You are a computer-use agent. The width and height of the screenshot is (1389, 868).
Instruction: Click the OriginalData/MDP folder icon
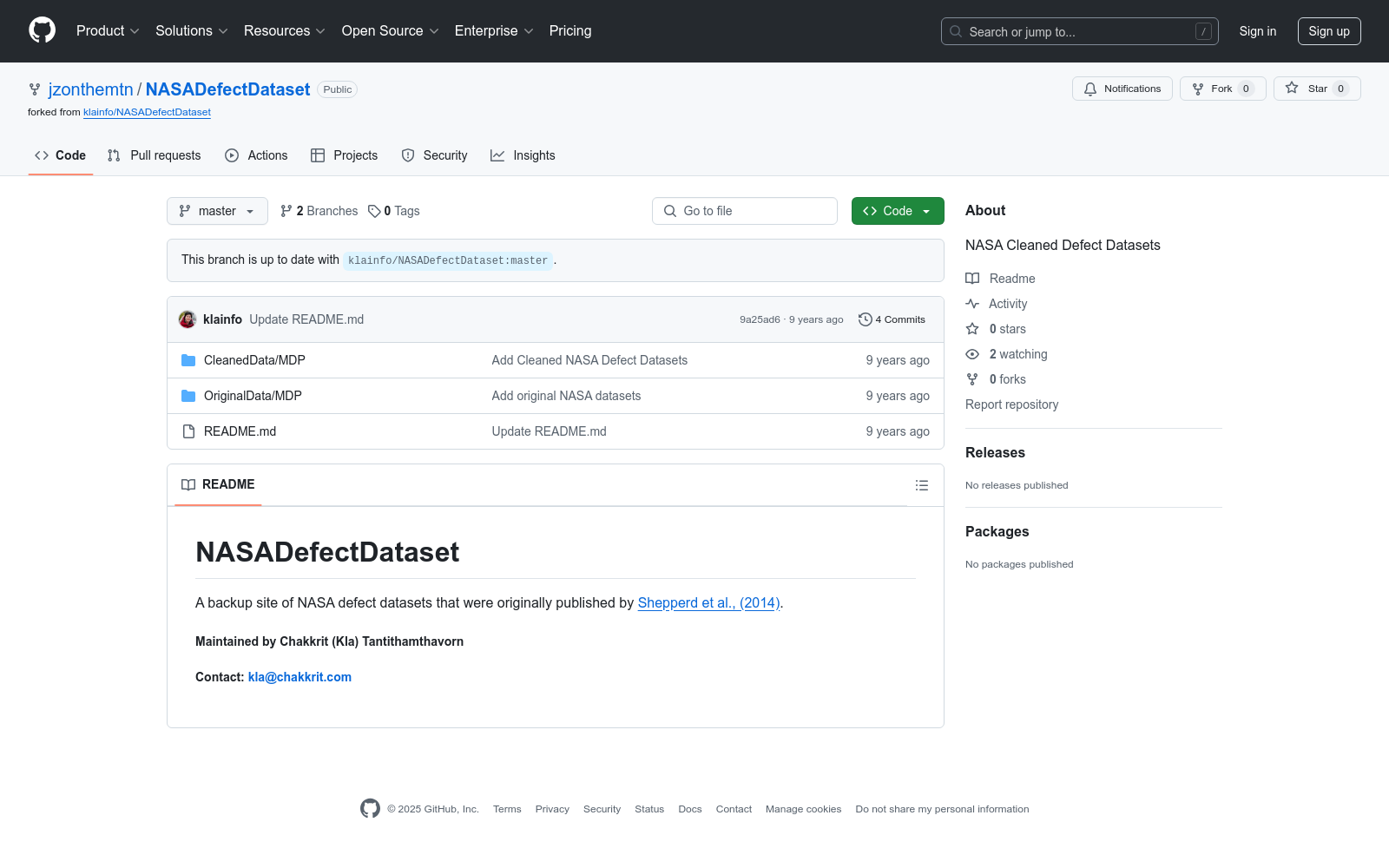tap(188, 396)
